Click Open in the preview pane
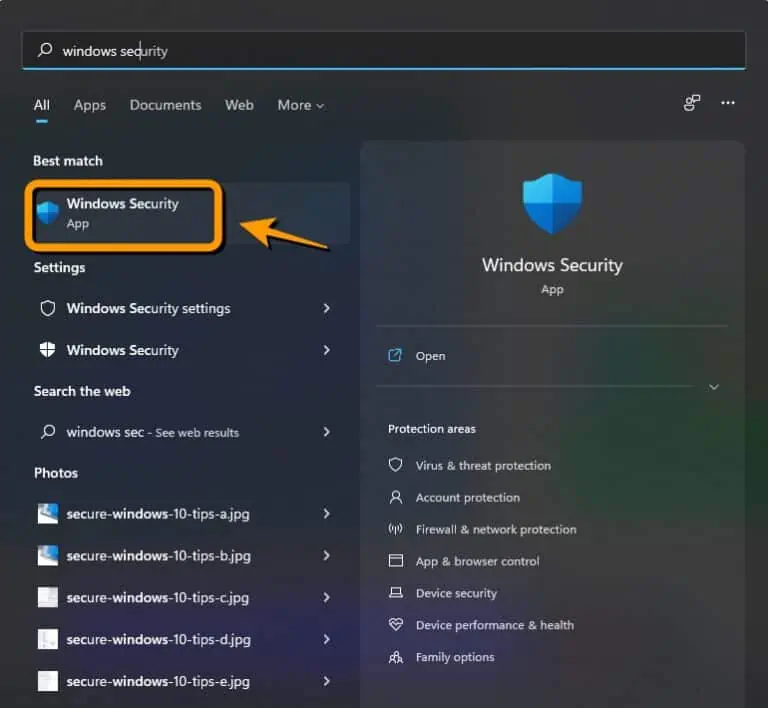The width and height of the screenshot is (768, 708). coord(431,356)
